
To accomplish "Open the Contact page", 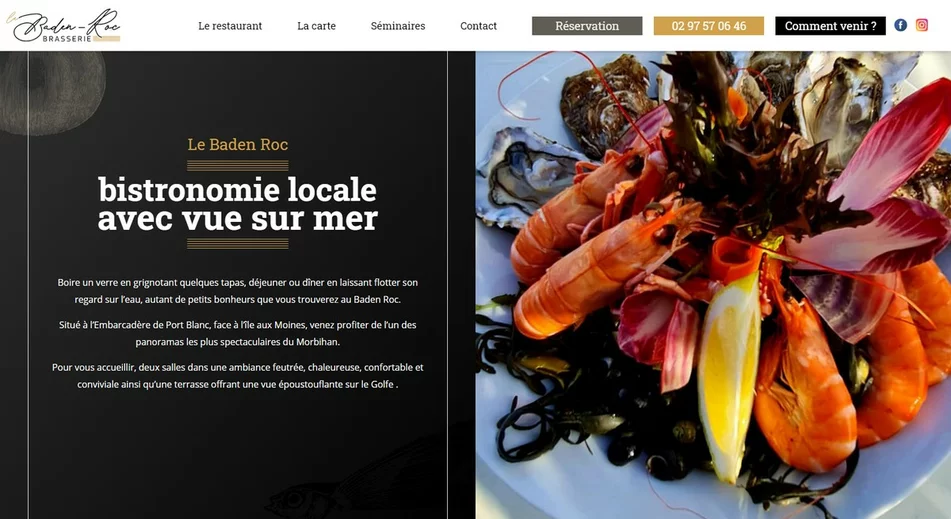I will [478, 26].
